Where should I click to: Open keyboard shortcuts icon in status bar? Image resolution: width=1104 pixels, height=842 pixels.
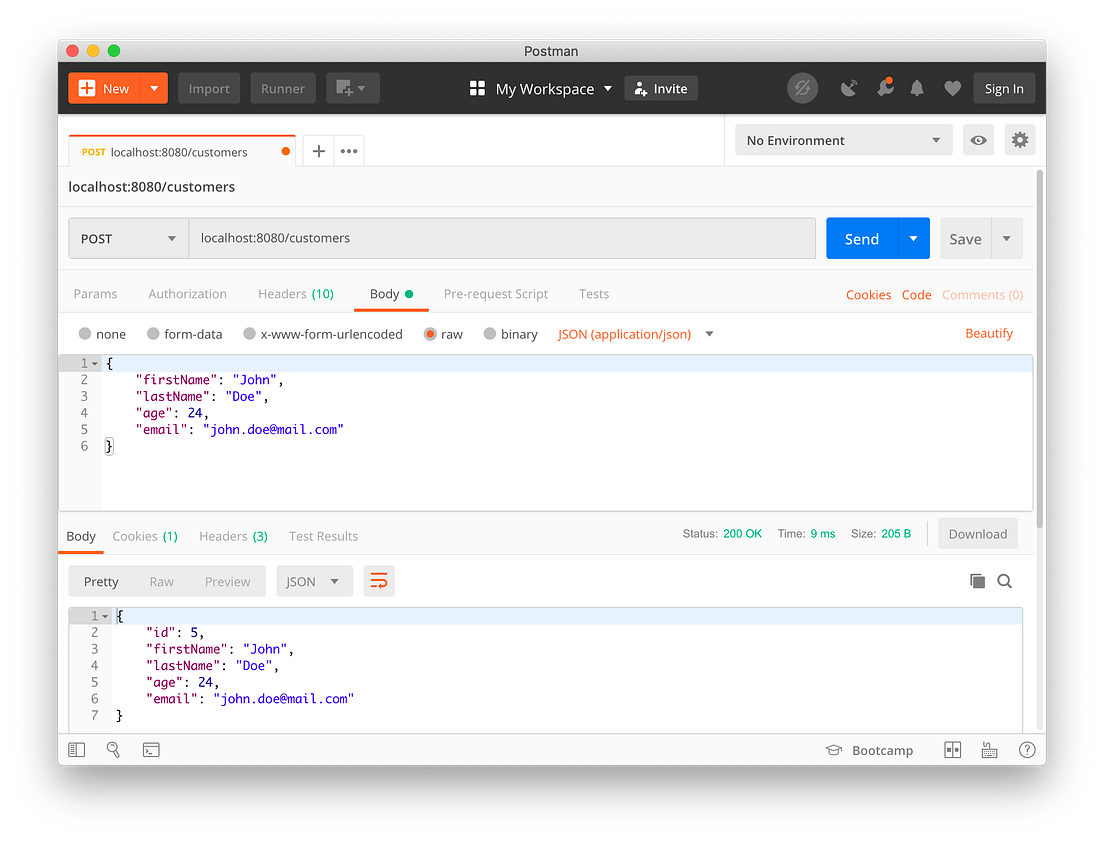[x=989, y=749]
